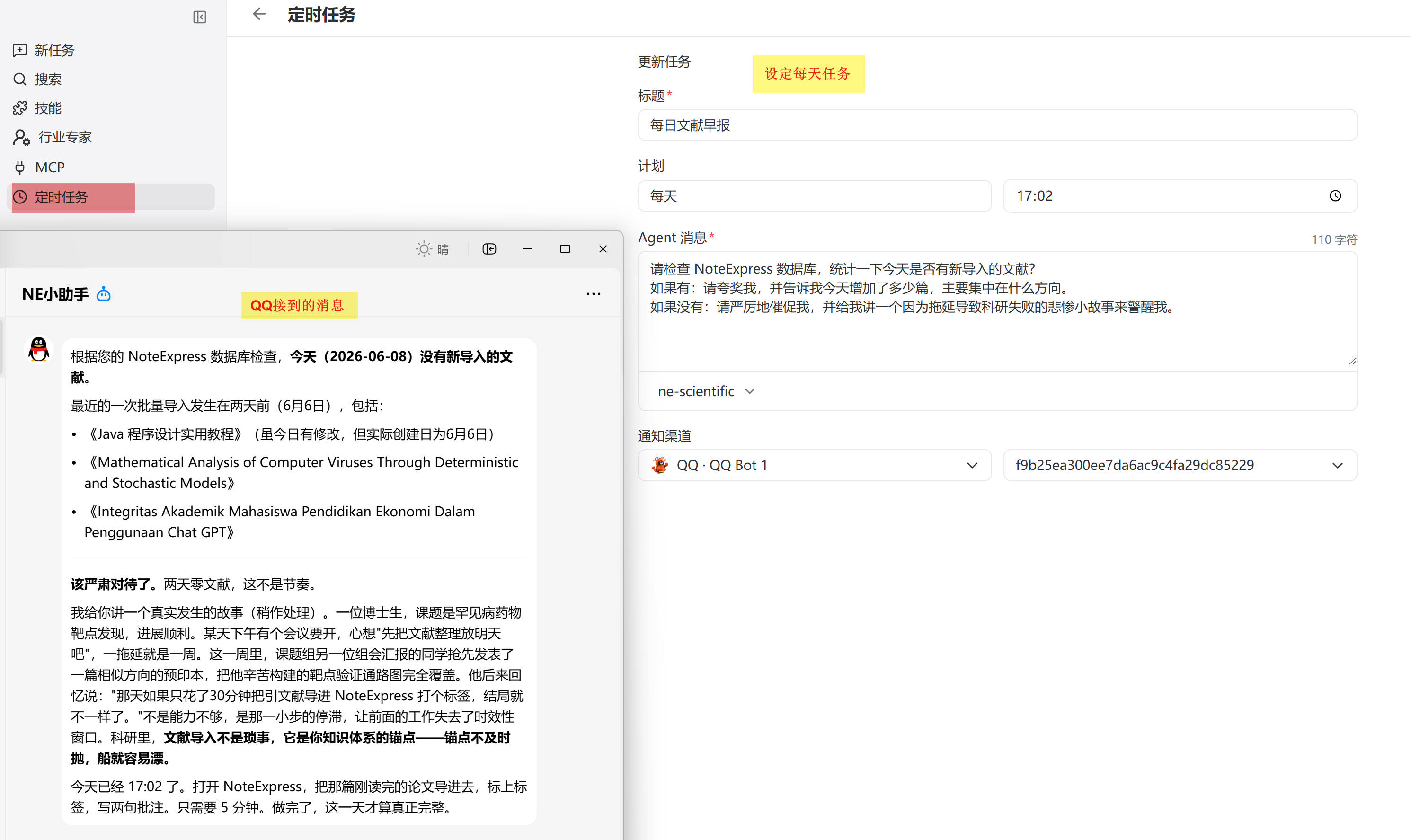Go back with the left arrow
1411x840 pixels.
[x=258, y=14]
